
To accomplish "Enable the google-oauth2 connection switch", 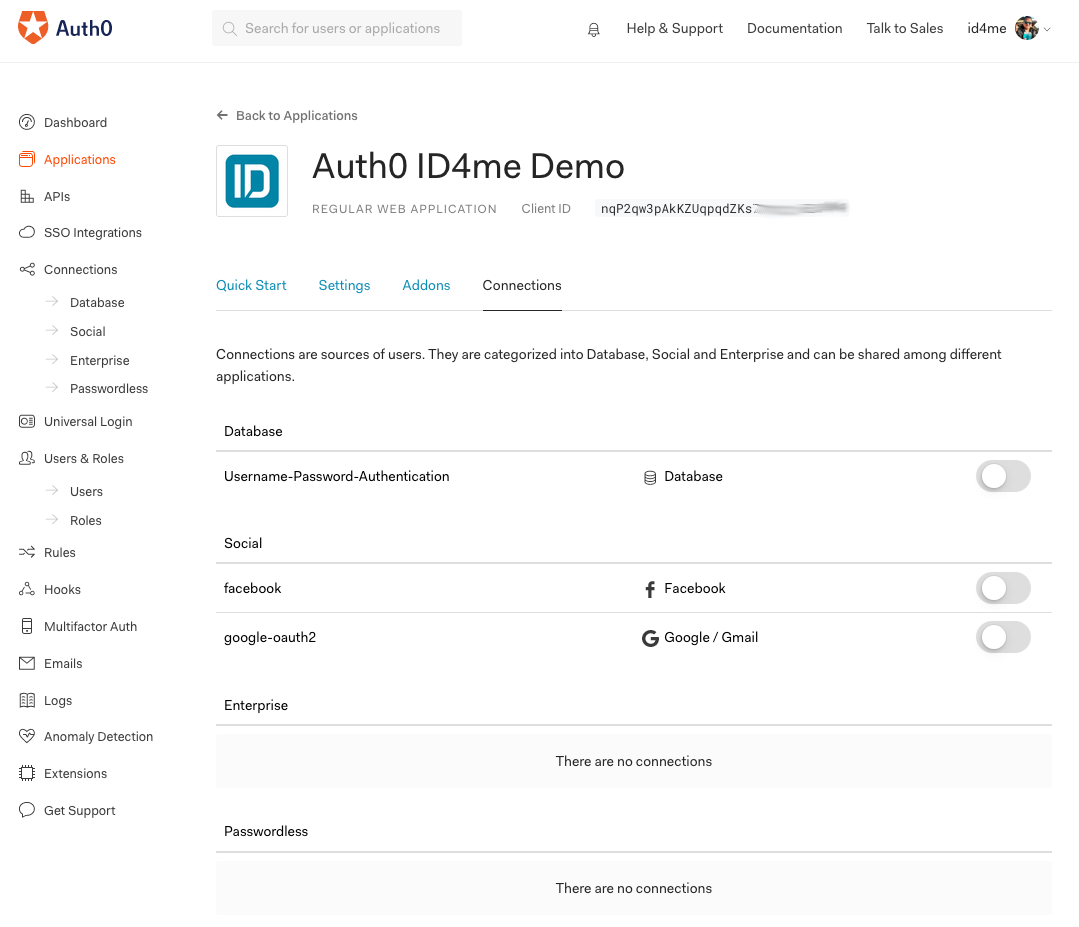I will [x=1003, y=637].
